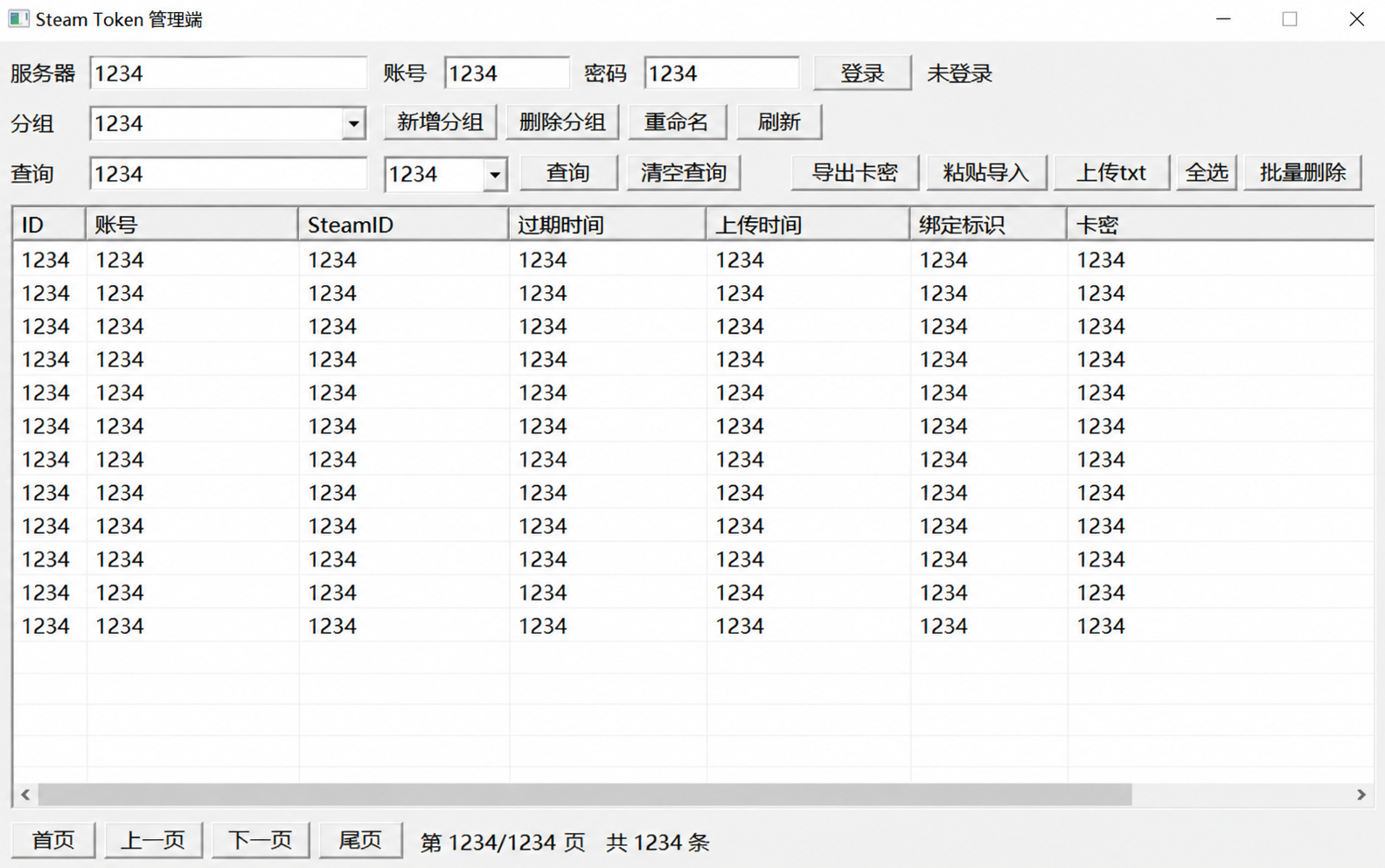Select all rows with 全选 button
This screenshot has height=868, width=1385.
1207,173
